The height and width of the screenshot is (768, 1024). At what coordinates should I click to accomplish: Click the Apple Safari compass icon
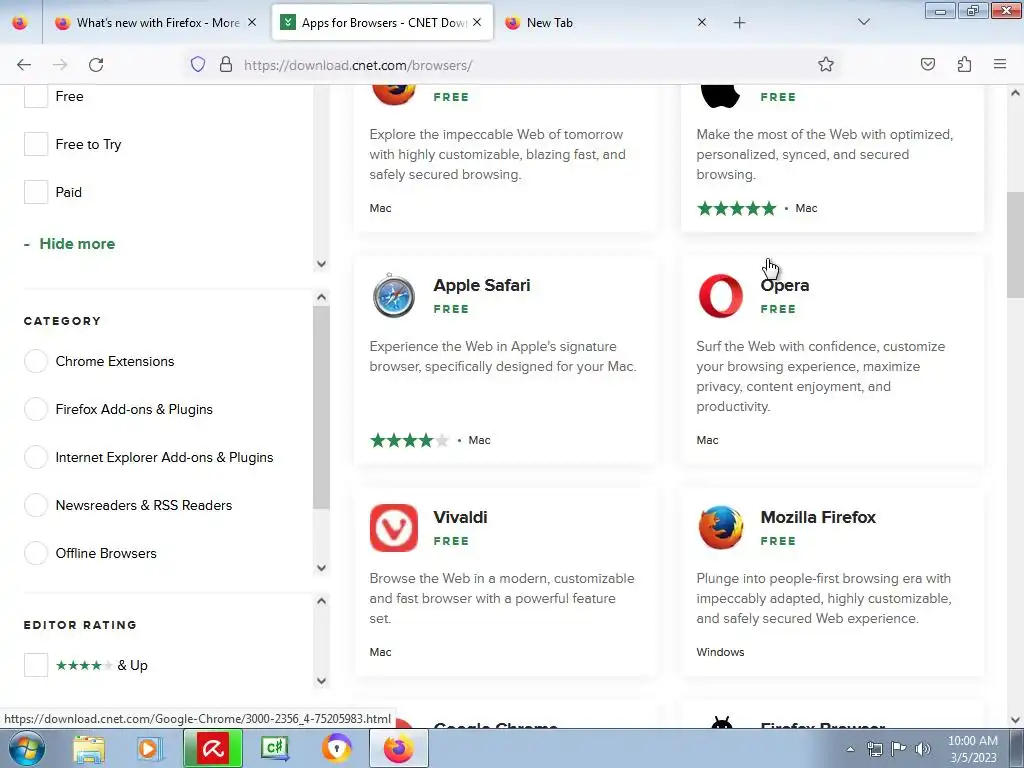click(x=394, y=296)
